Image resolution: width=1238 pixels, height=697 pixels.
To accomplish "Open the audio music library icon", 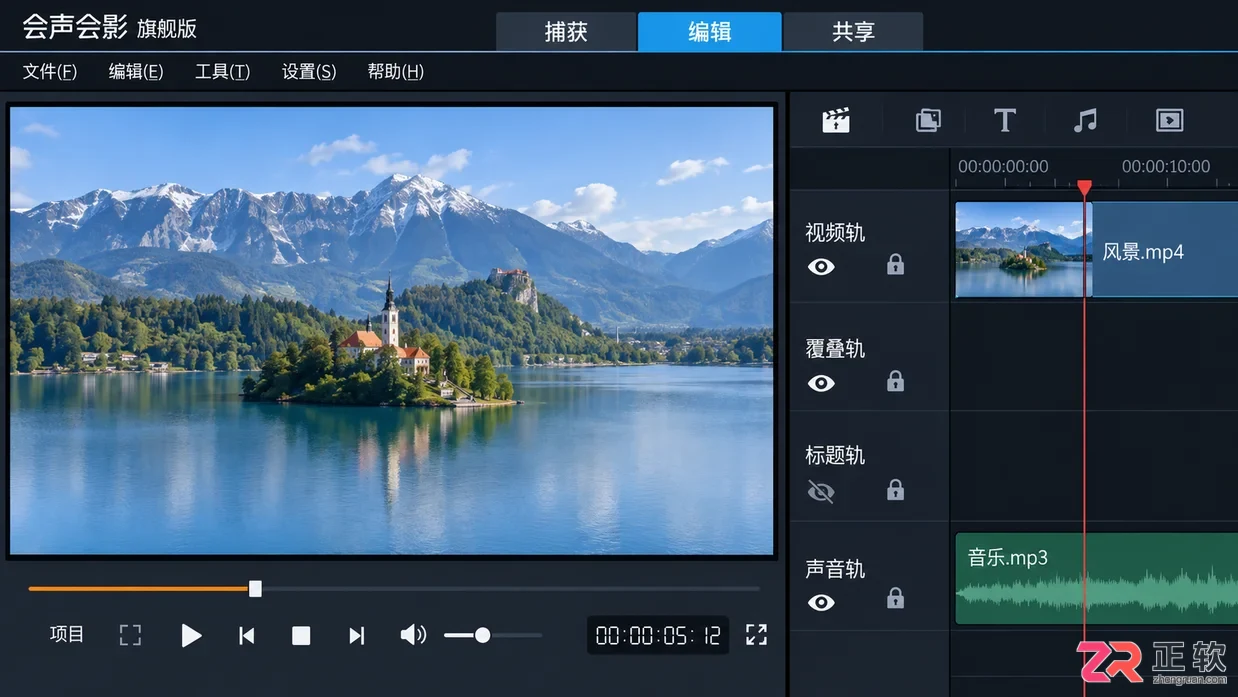I will click(1085, 121).
